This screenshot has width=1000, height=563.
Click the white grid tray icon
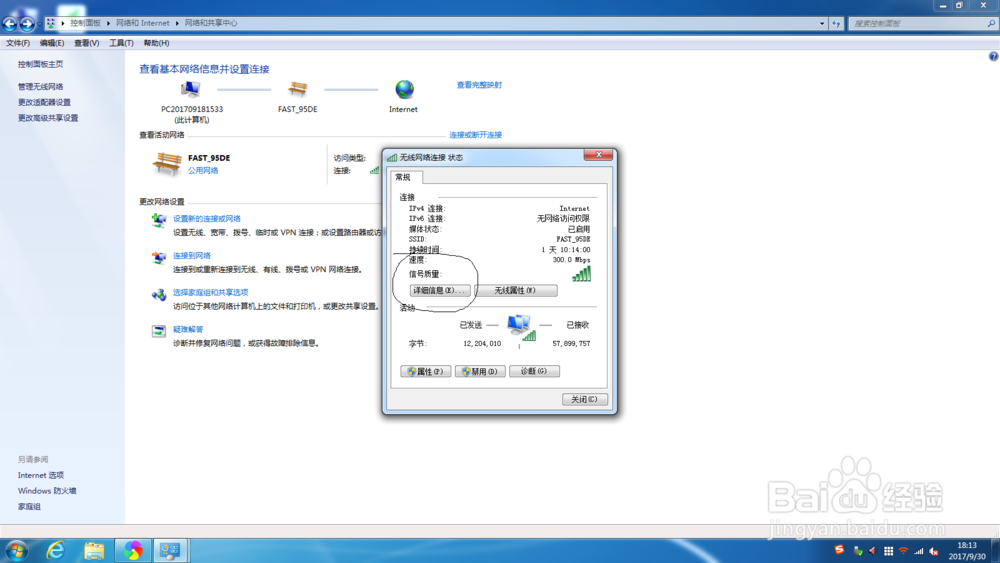pos(888,551)
